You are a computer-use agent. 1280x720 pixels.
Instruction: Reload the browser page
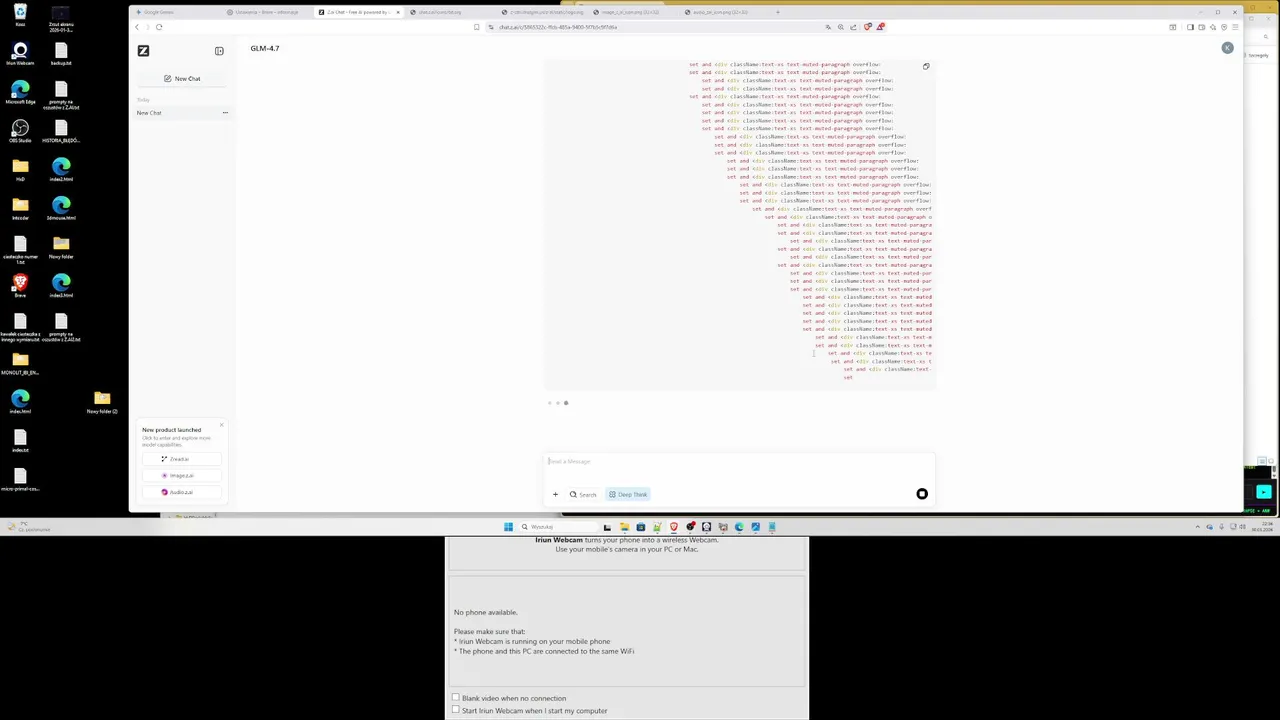coord(158,27)
